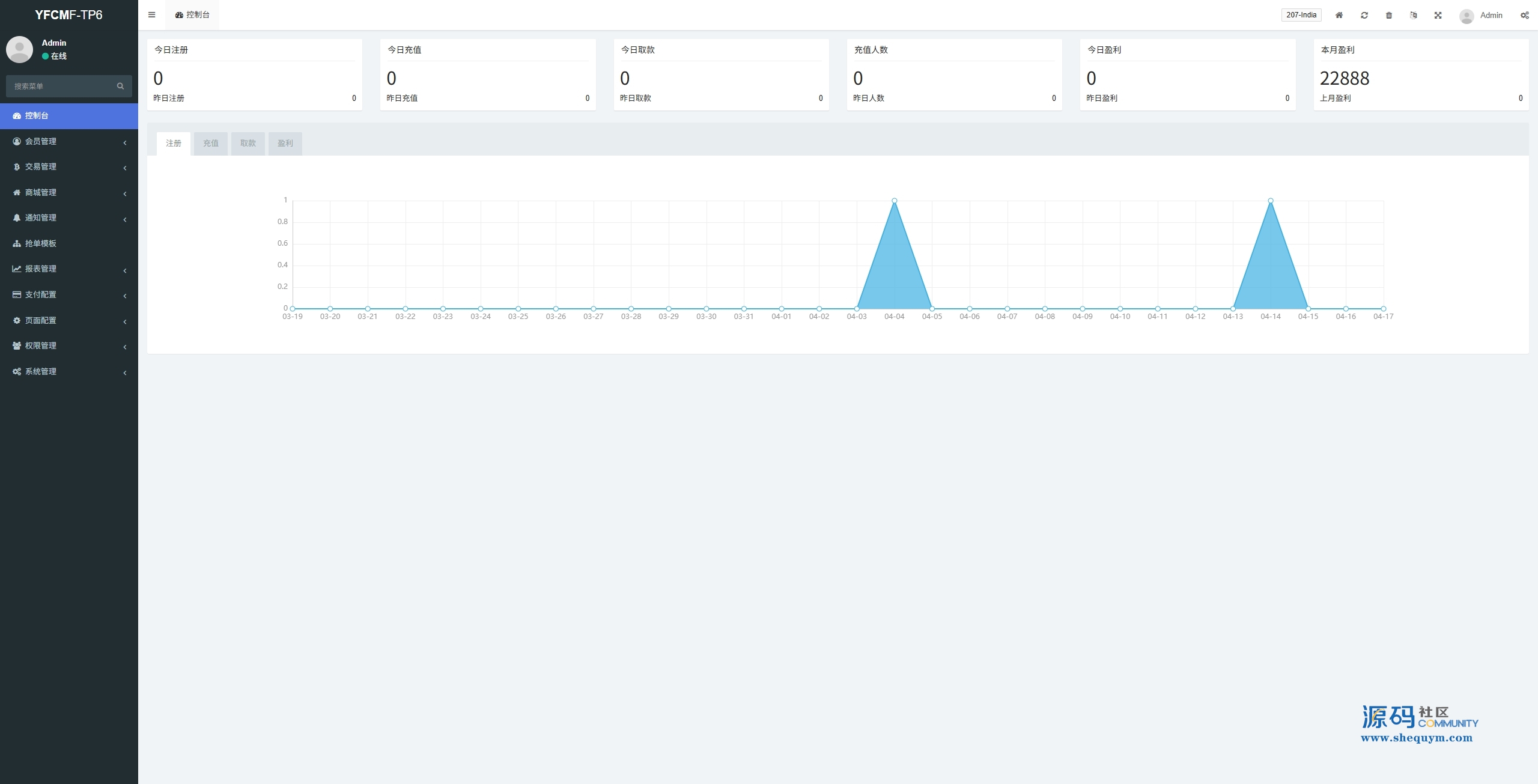Switch to the 盈利 chart tab
This screenshot has width=1538, height=784.
tap(285, 143)
